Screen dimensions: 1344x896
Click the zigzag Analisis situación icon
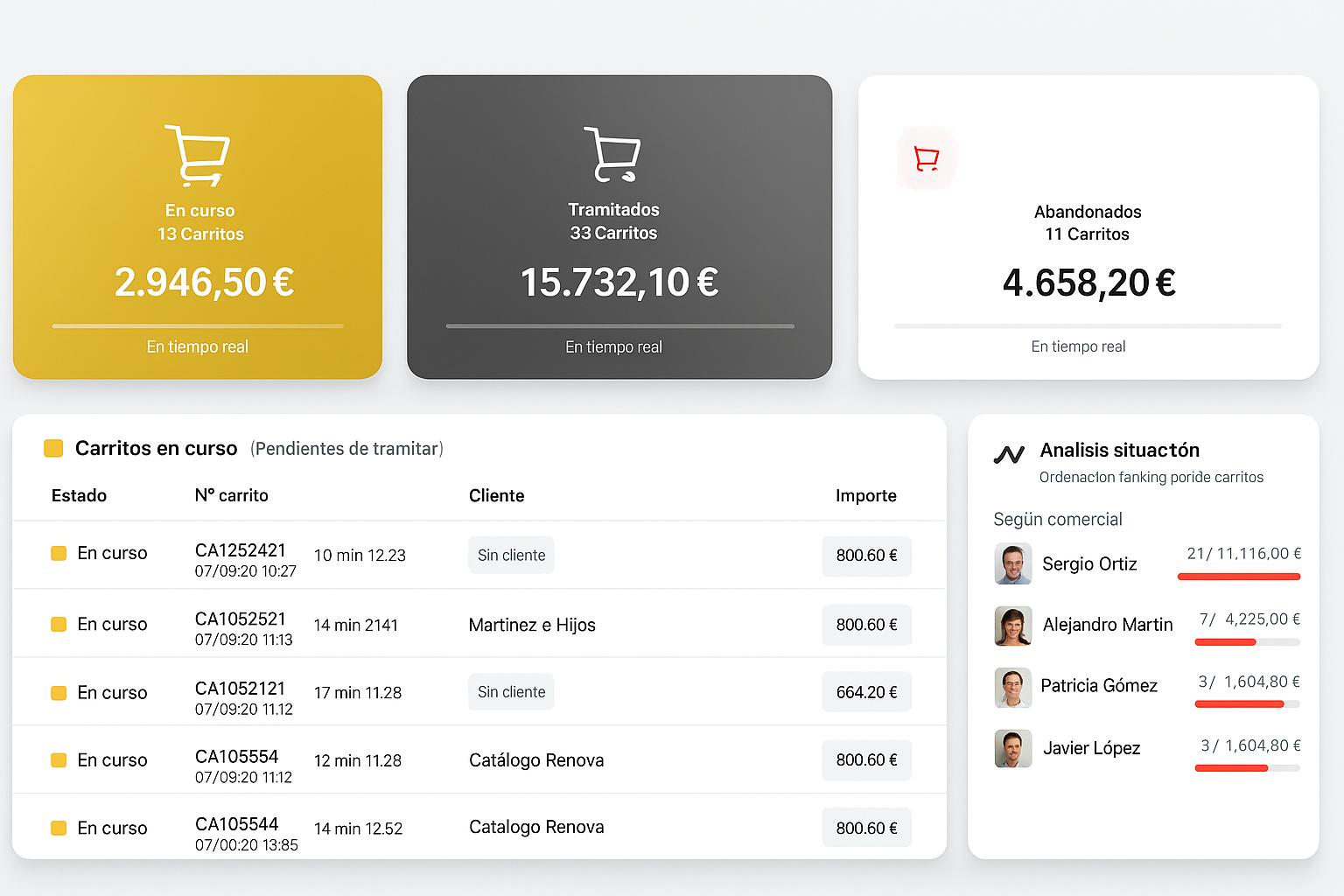1009,455
